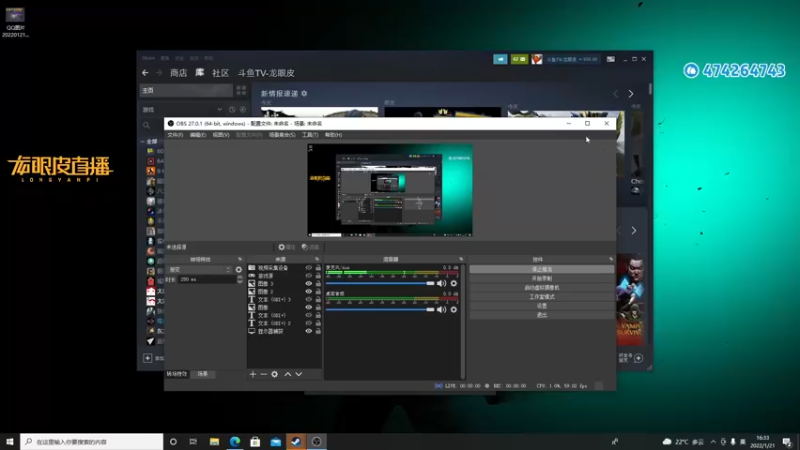Click the Steam library search magnifier icon
The width and height of the screenshot is (800, 450).
click(x=146, y=125)
